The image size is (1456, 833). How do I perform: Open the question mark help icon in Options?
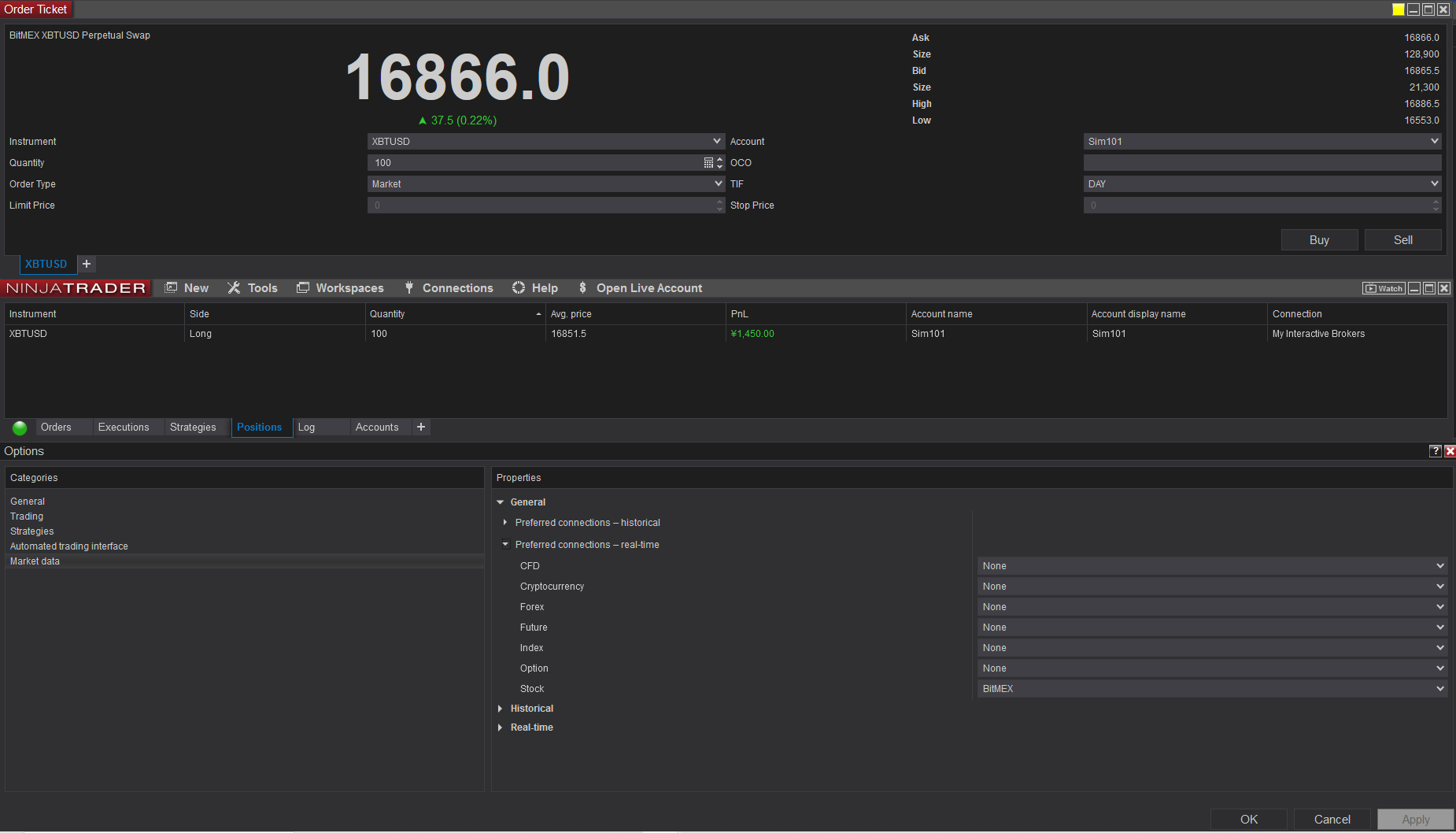pyautogui.click(x=1436, y=451)
